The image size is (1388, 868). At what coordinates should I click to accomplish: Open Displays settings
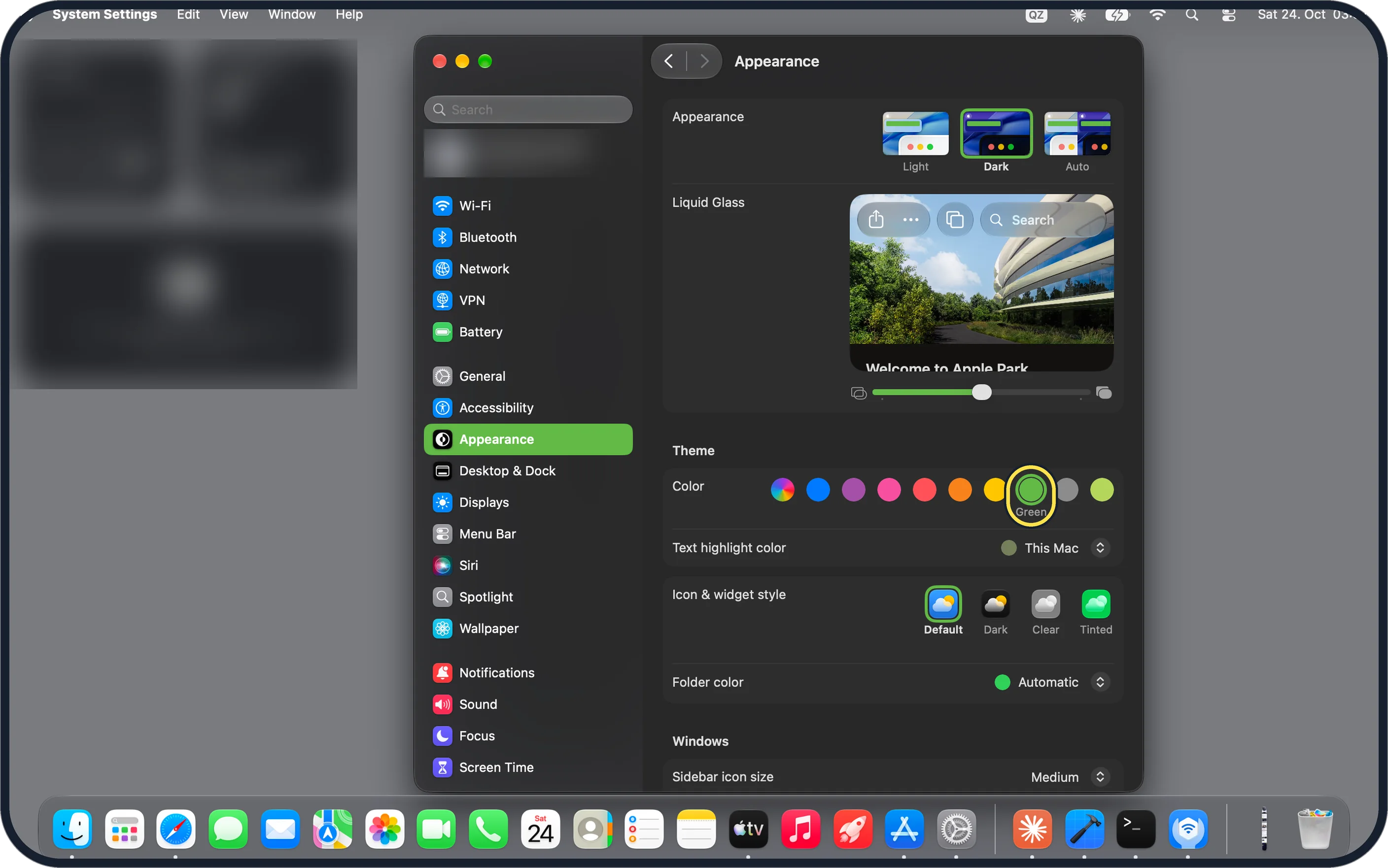(528, 502)
